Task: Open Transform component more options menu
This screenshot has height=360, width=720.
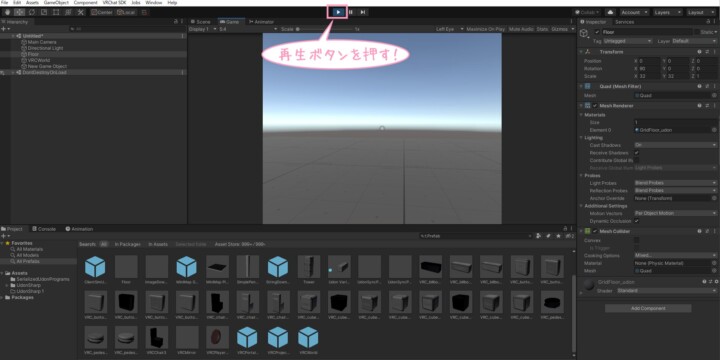Action: 714,52
